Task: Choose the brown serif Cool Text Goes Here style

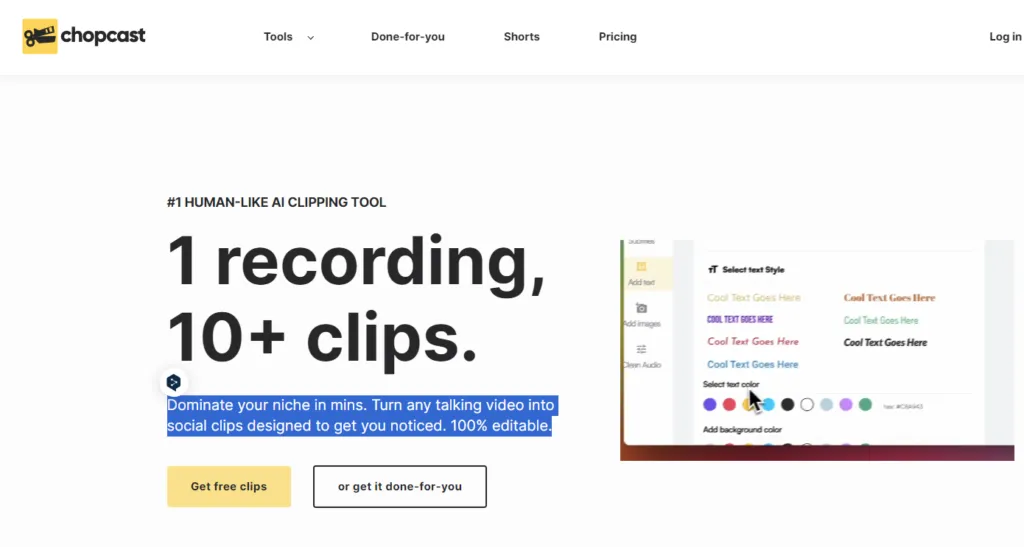Action: coord(889,298)
